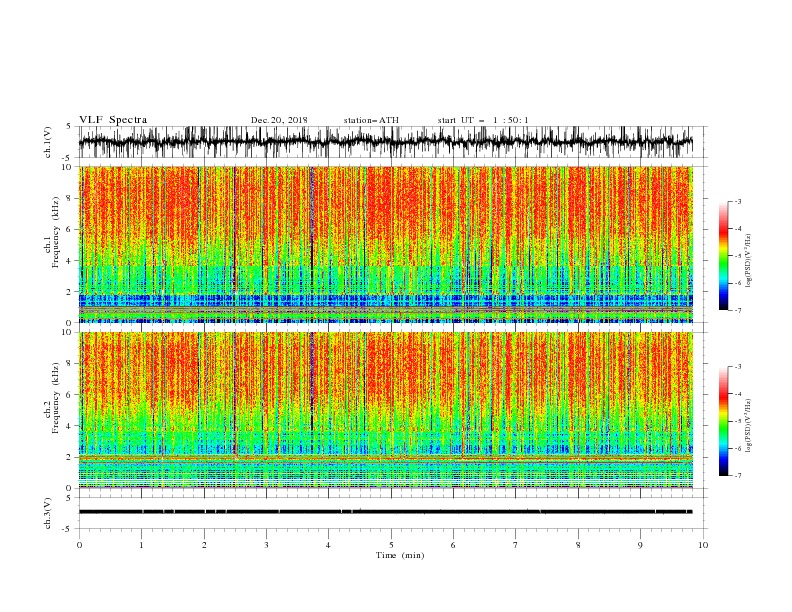Click the time axis tick label "7"
This screenshot has height=612, width=792.
516,545
